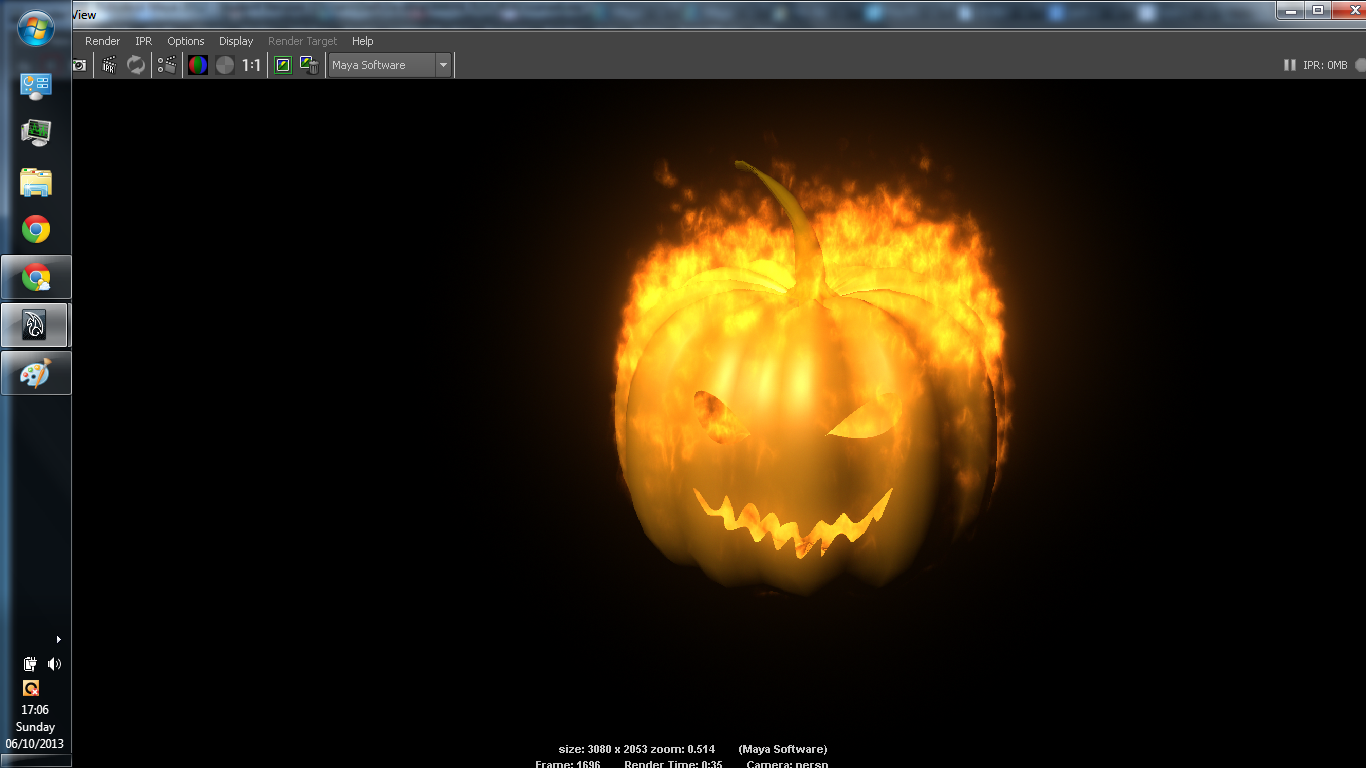Display RGB channels with the color sphere icon
1366x768 pixels.
[x=198, y=65]
